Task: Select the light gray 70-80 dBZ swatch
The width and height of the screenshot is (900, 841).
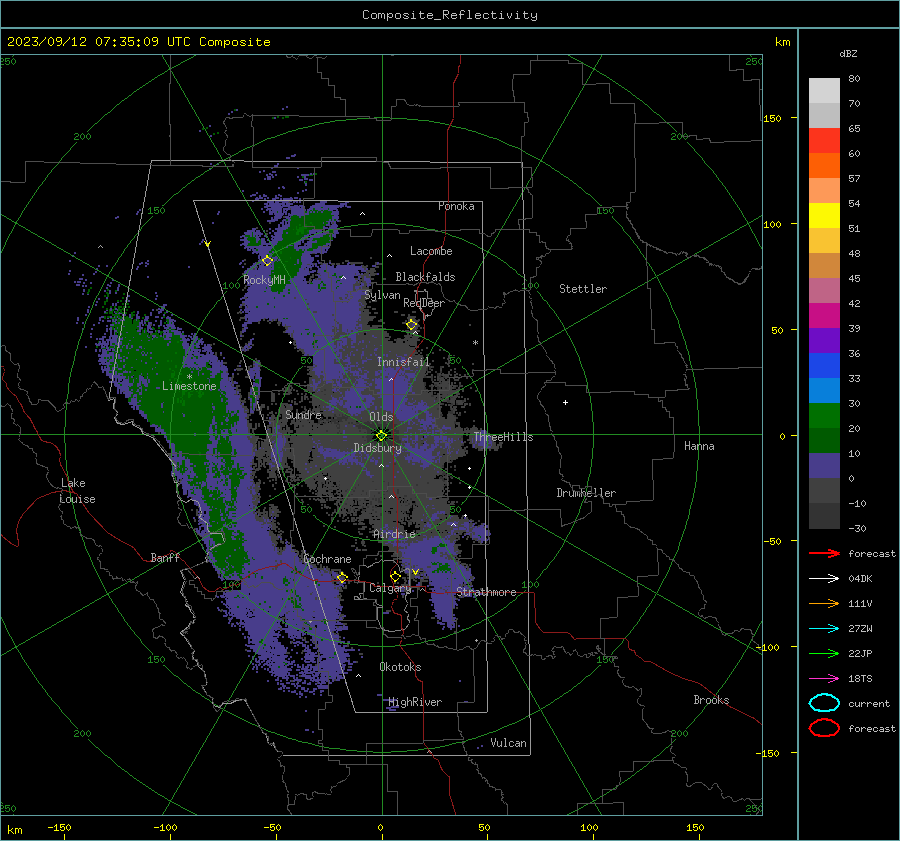Action: point(824,91)
